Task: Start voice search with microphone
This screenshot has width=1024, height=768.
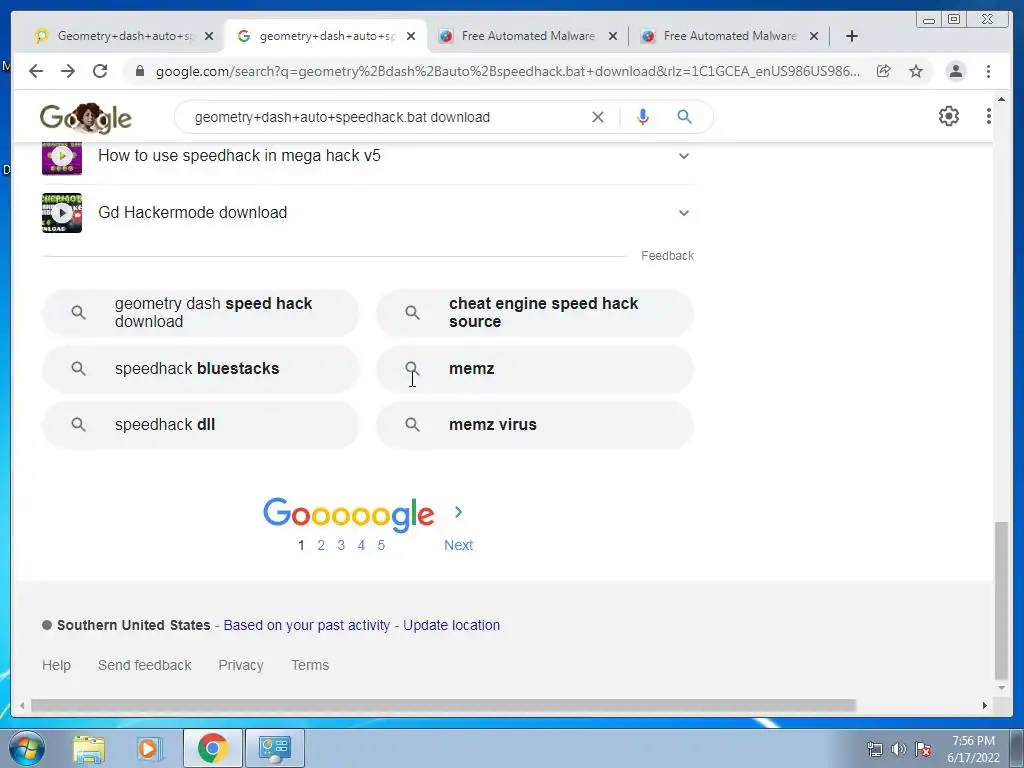Action: pos(643,117)
